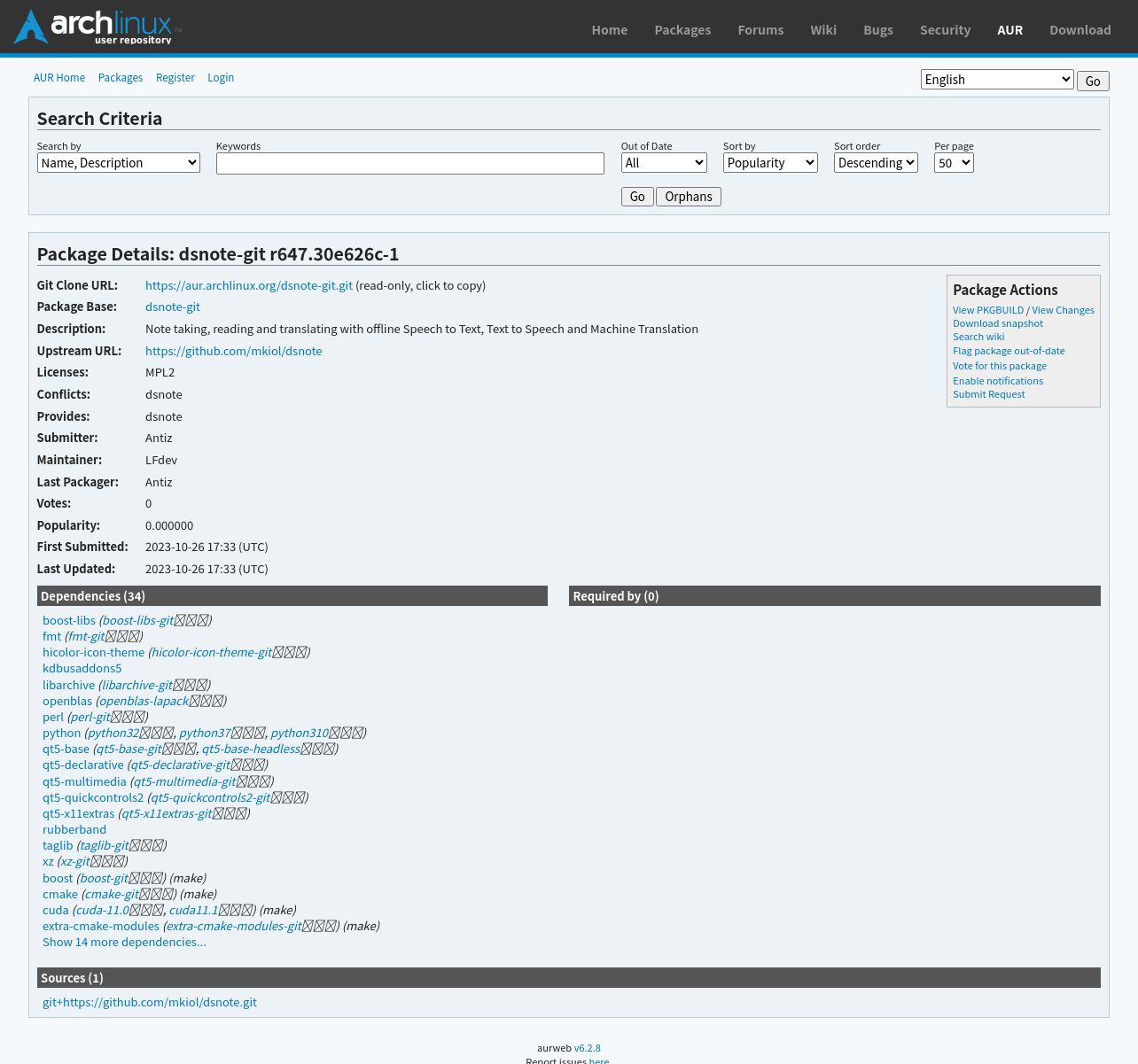This screenshot has width=1138, height=1064.
Task: Open the boost-libs dependency link
Action: [69, 620]
